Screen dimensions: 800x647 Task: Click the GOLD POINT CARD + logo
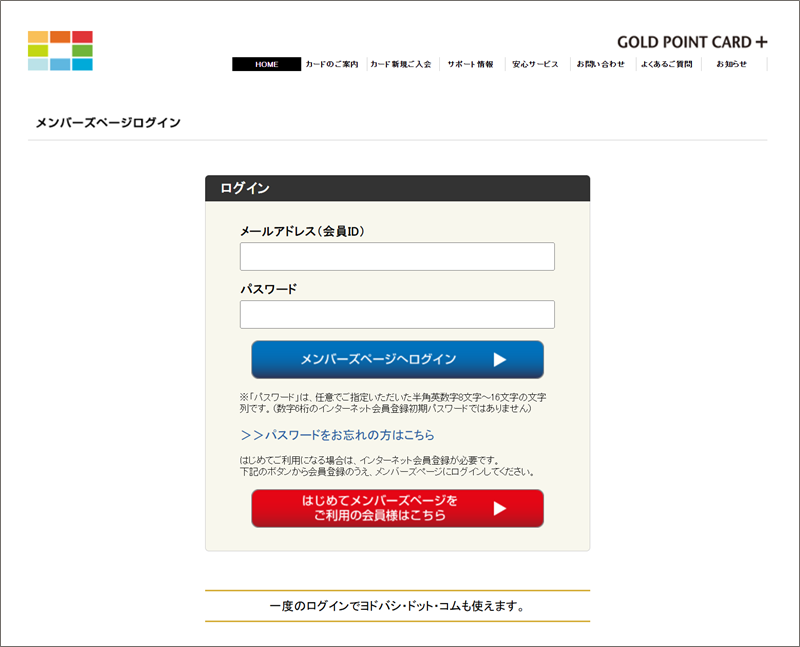[692, 42]
